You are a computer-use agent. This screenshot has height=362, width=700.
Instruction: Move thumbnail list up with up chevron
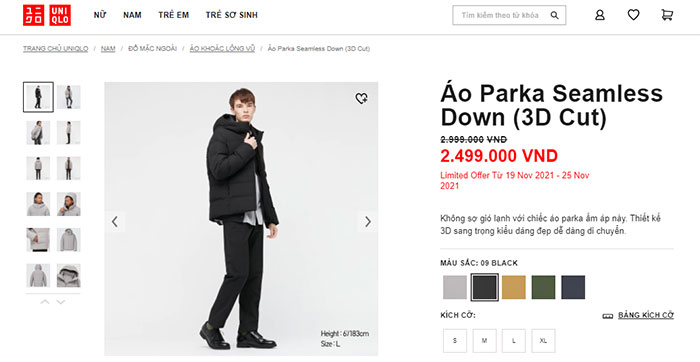tap(45, 302)
